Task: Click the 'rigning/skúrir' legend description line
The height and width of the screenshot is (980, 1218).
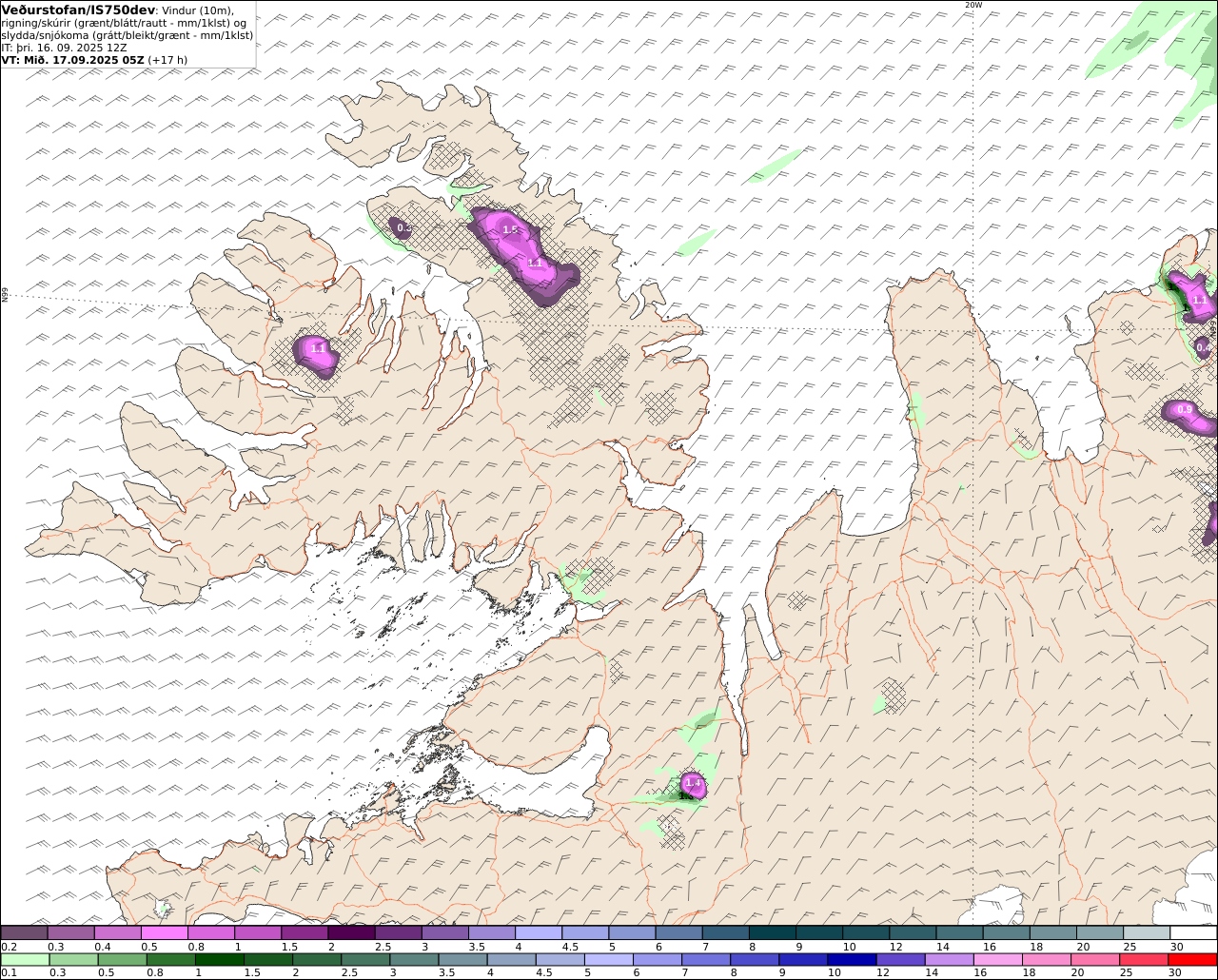Action: tap(125, 23)
